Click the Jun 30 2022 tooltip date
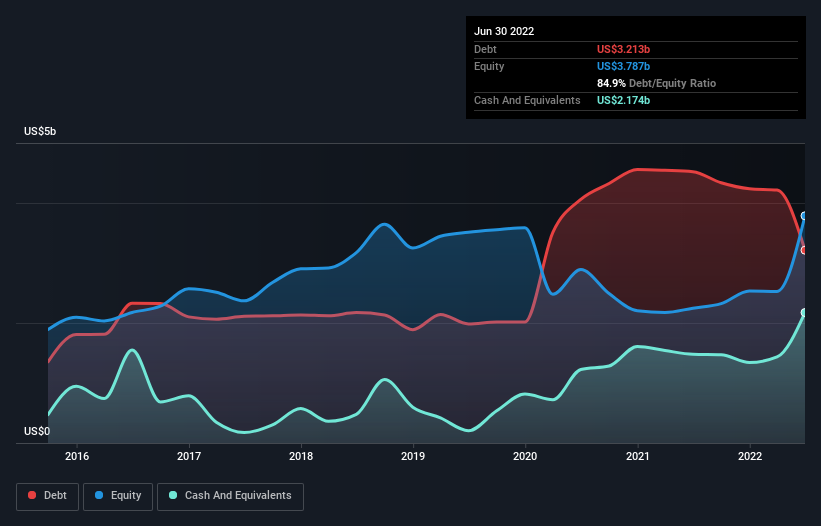Image resolution: width=821 pixels, height=526 pixels. (504, 31)
